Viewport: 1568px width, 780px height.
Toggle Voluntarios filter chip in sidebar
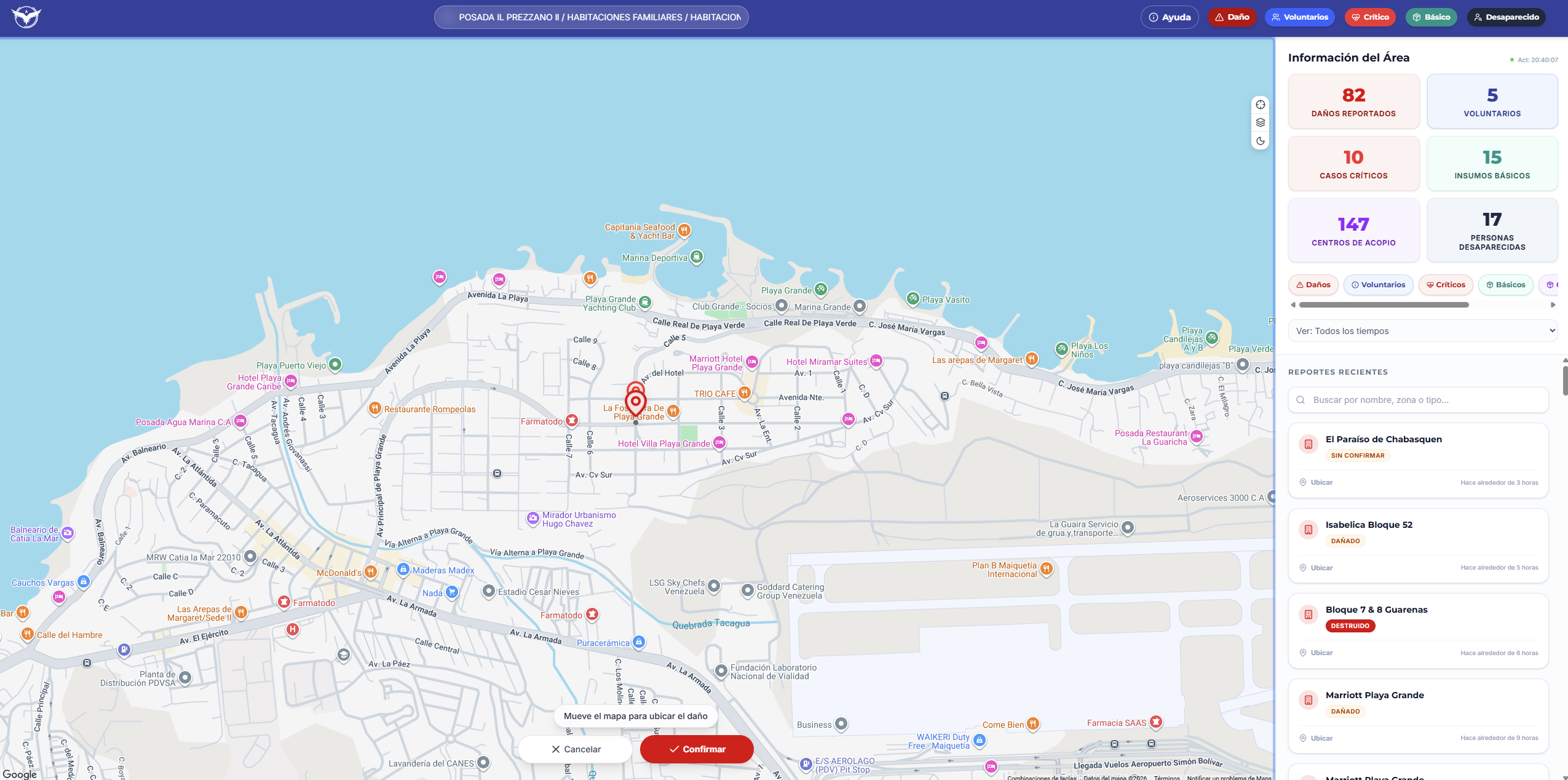[1378, 285]
